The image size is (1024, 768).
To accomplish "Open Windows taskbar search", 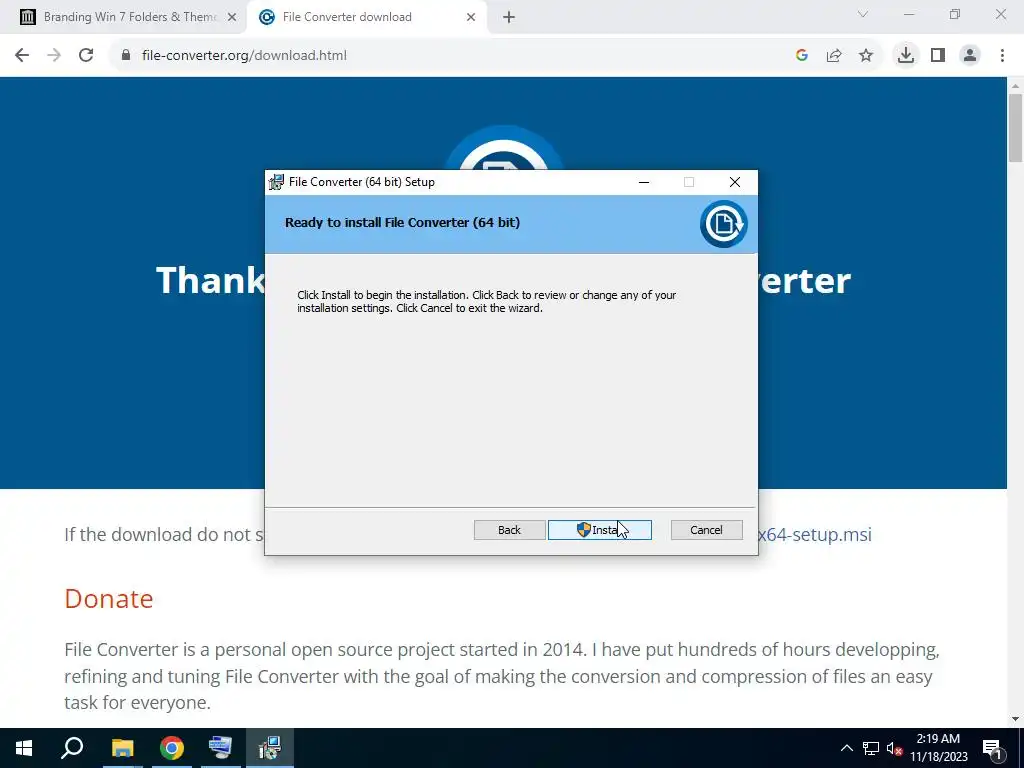I will 72,748.
